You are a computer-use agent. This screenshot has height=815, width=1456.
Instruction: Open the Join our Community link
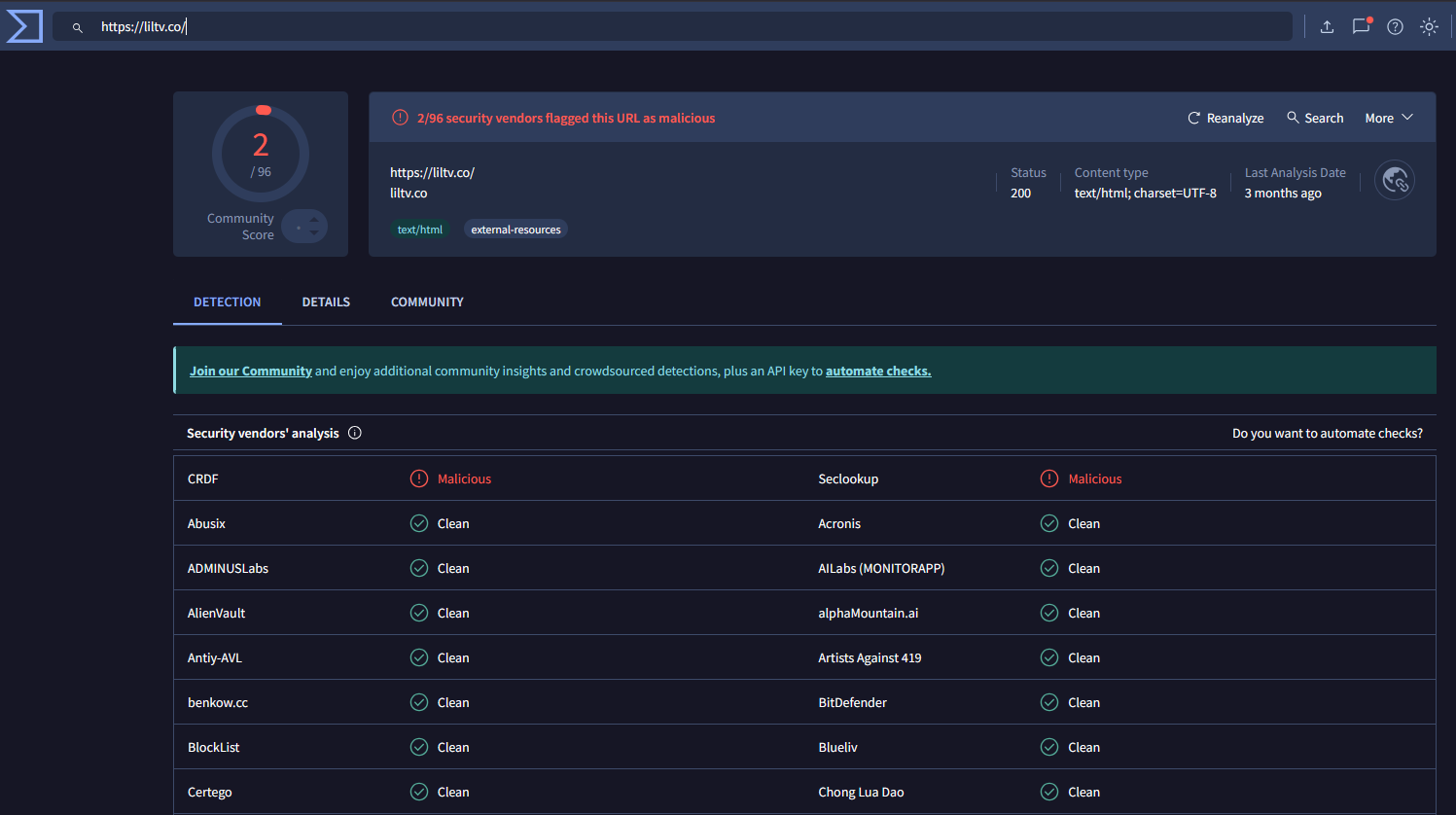[251, 371]
